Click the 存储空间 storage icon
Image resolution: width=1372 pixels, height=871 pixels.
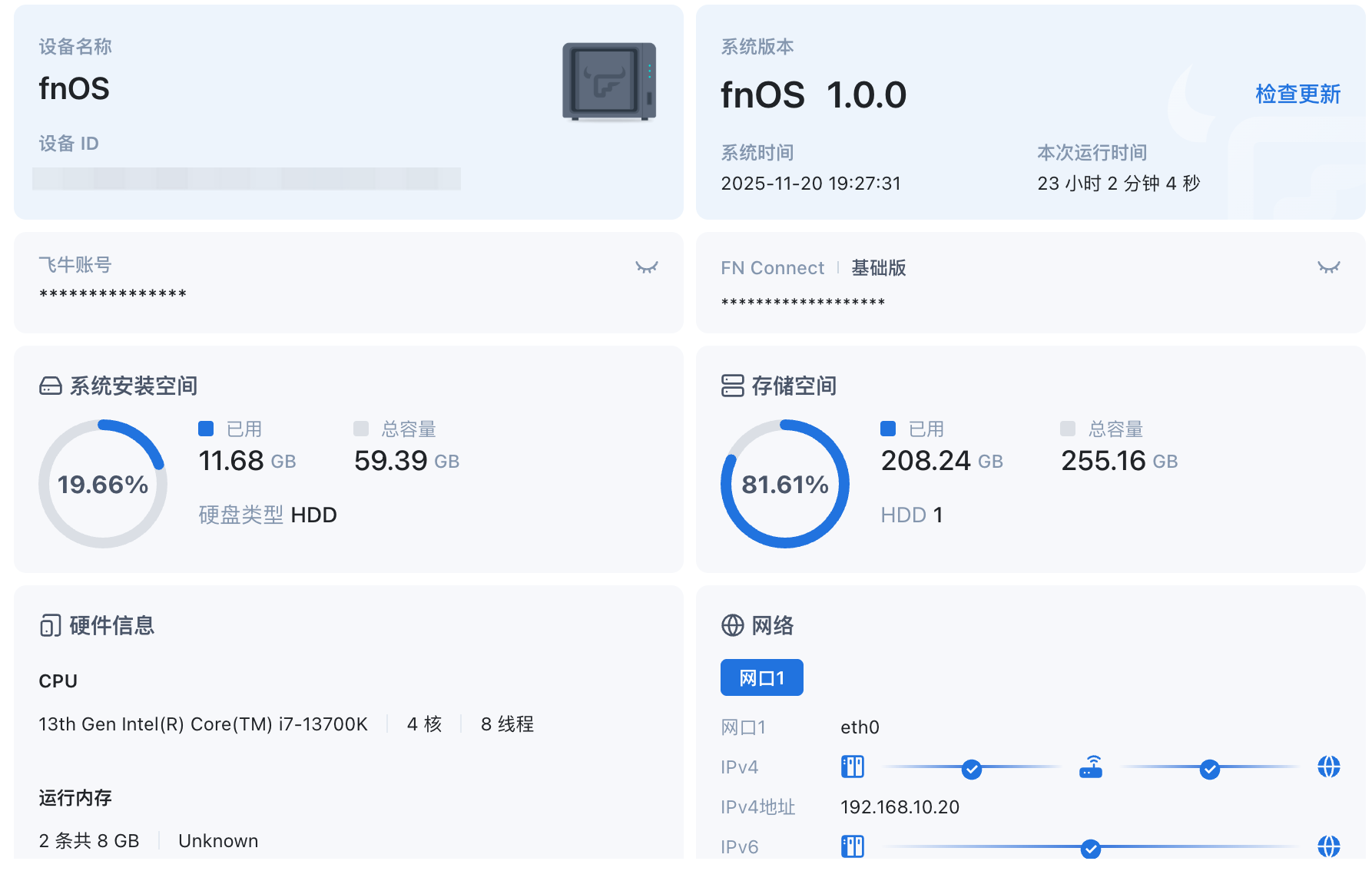tap(732, 386)
